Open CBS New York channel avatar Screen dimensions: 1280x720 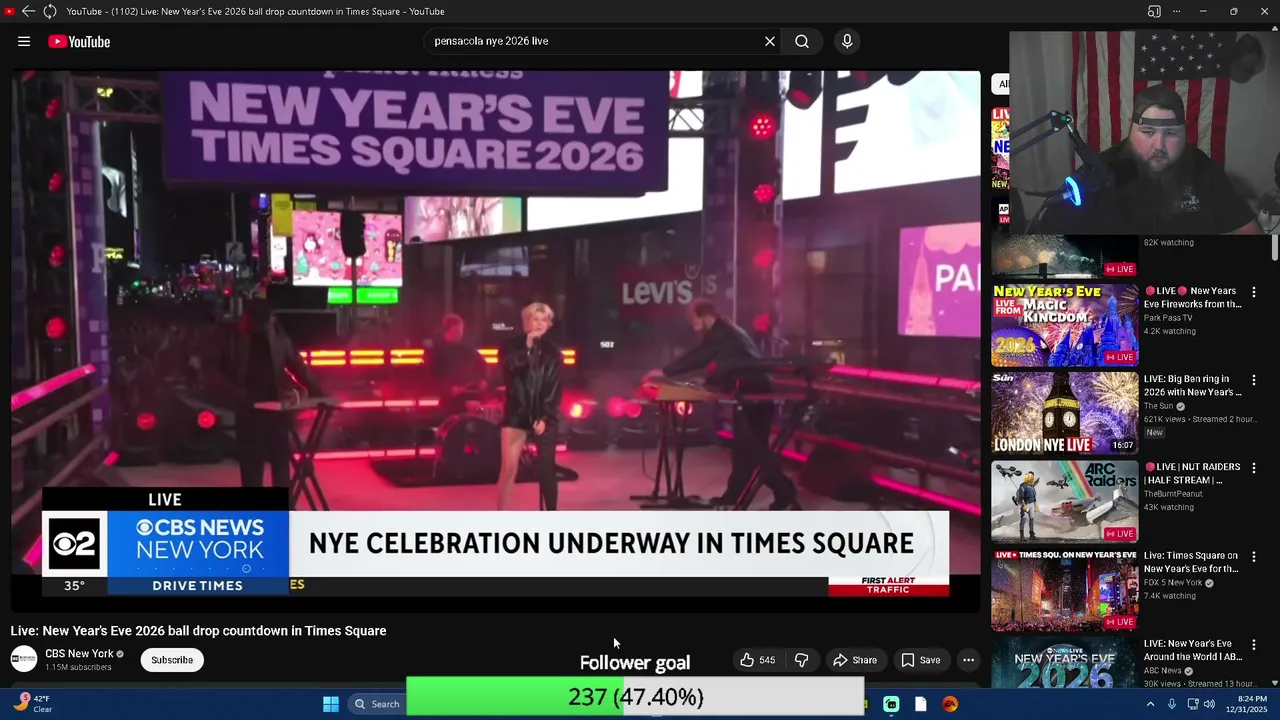pos(24,659)
